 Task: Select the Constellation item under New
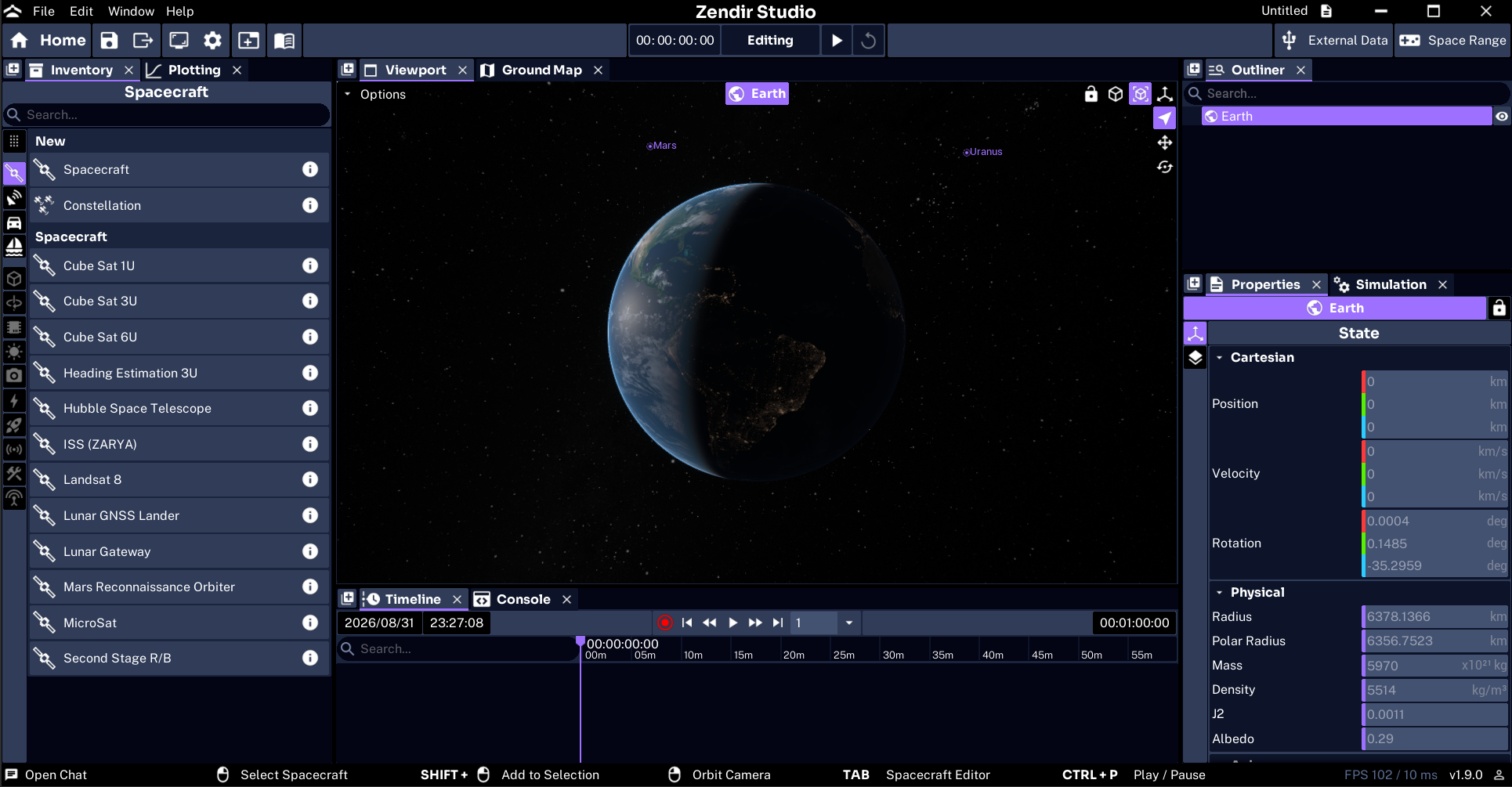(179, 205)
